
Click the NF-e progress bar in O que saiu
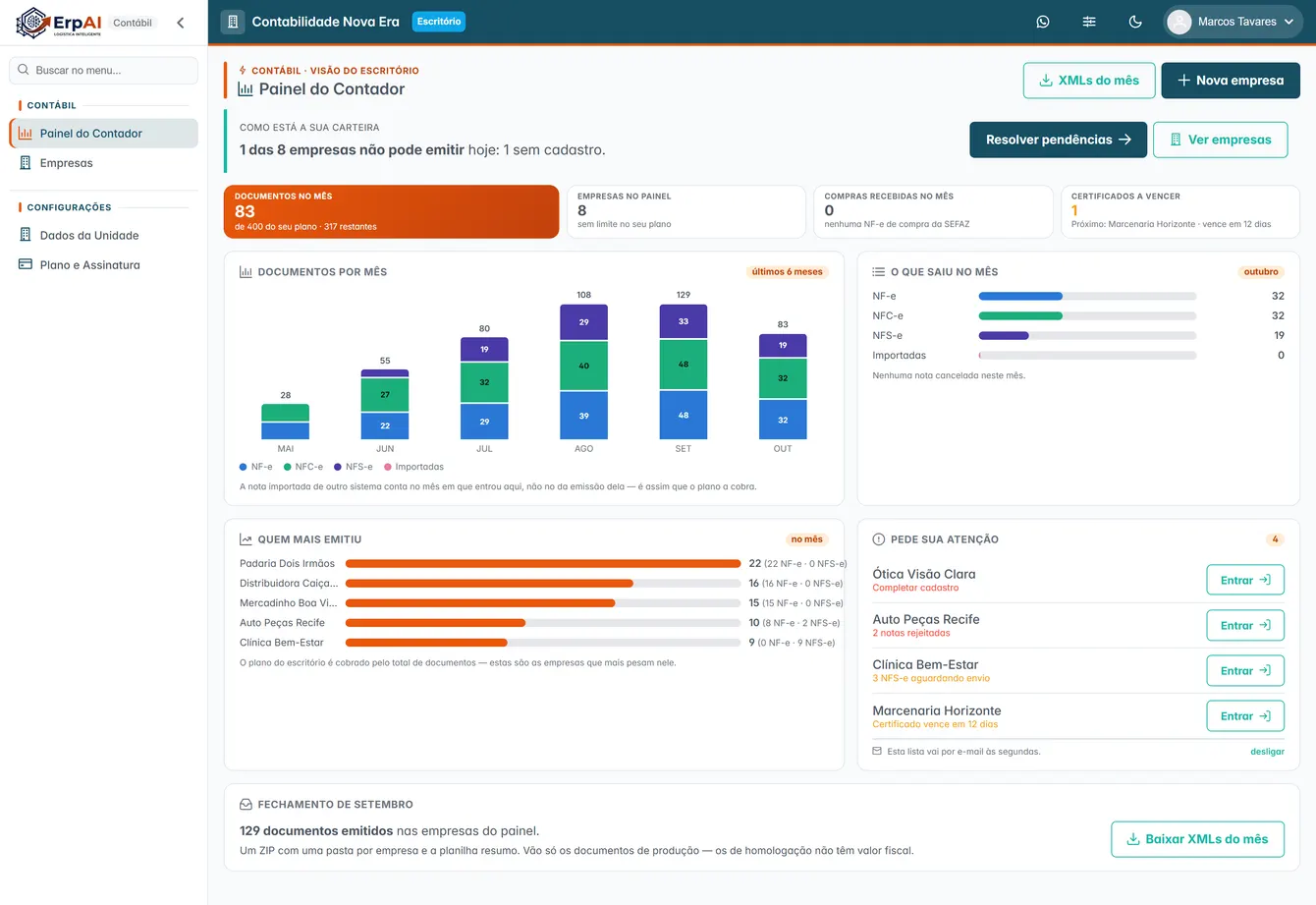tap(1087, 296)
